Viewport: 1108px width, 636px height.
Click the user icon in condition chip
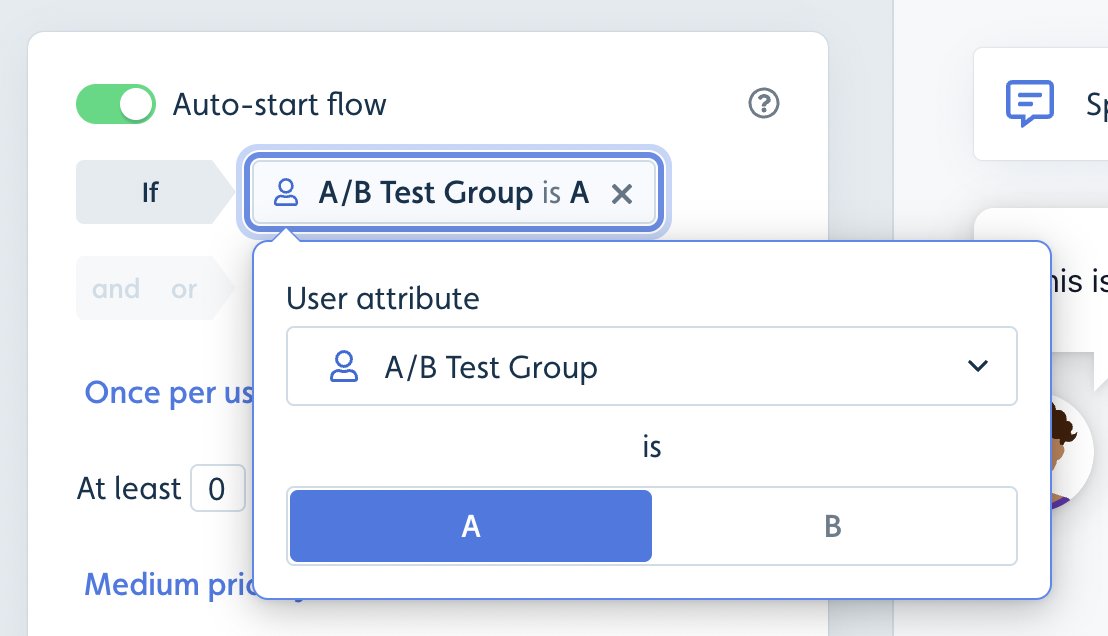click(285, 192)
